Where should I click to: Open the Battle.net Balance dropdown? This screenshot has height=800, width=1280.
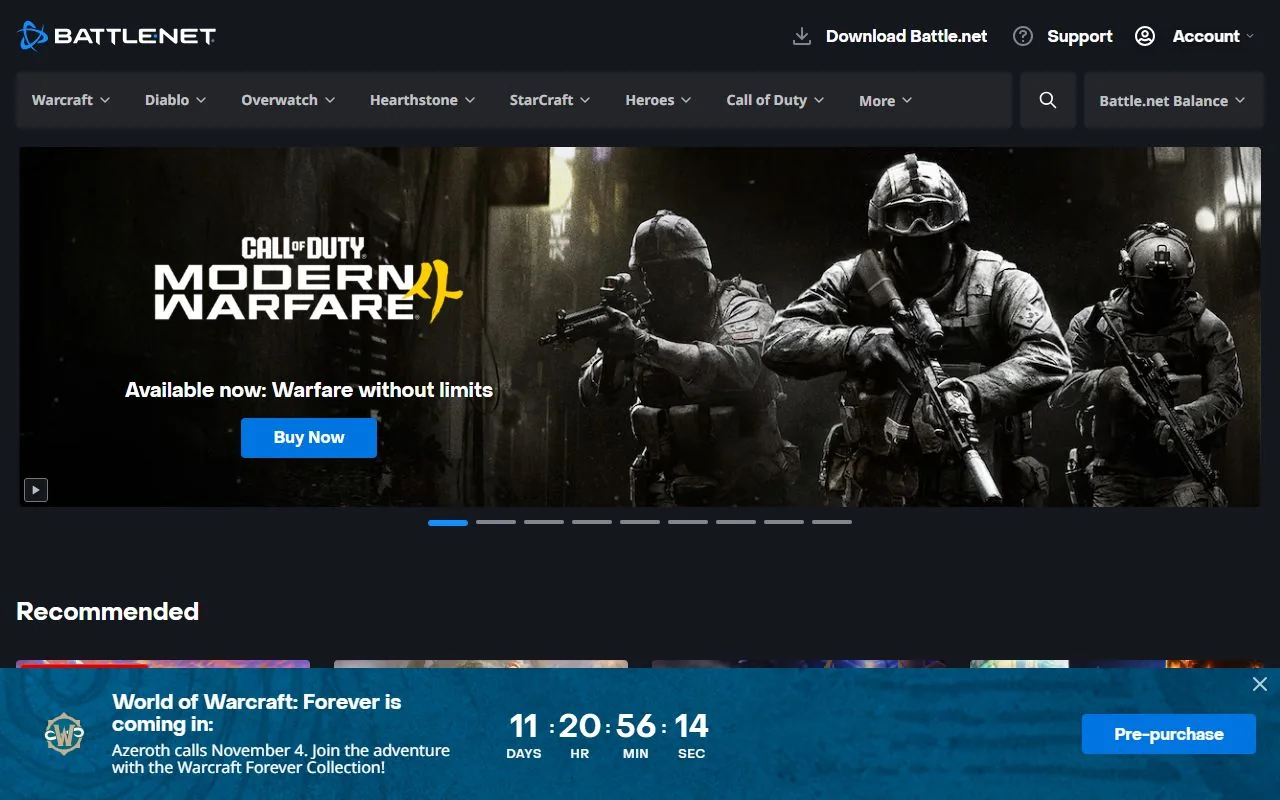point(1172,100)
